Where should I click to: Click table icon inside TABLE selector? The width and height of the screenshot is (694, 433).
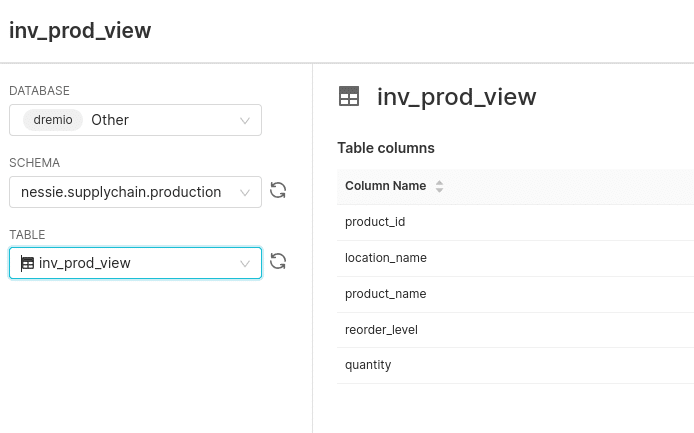(27, 263)
